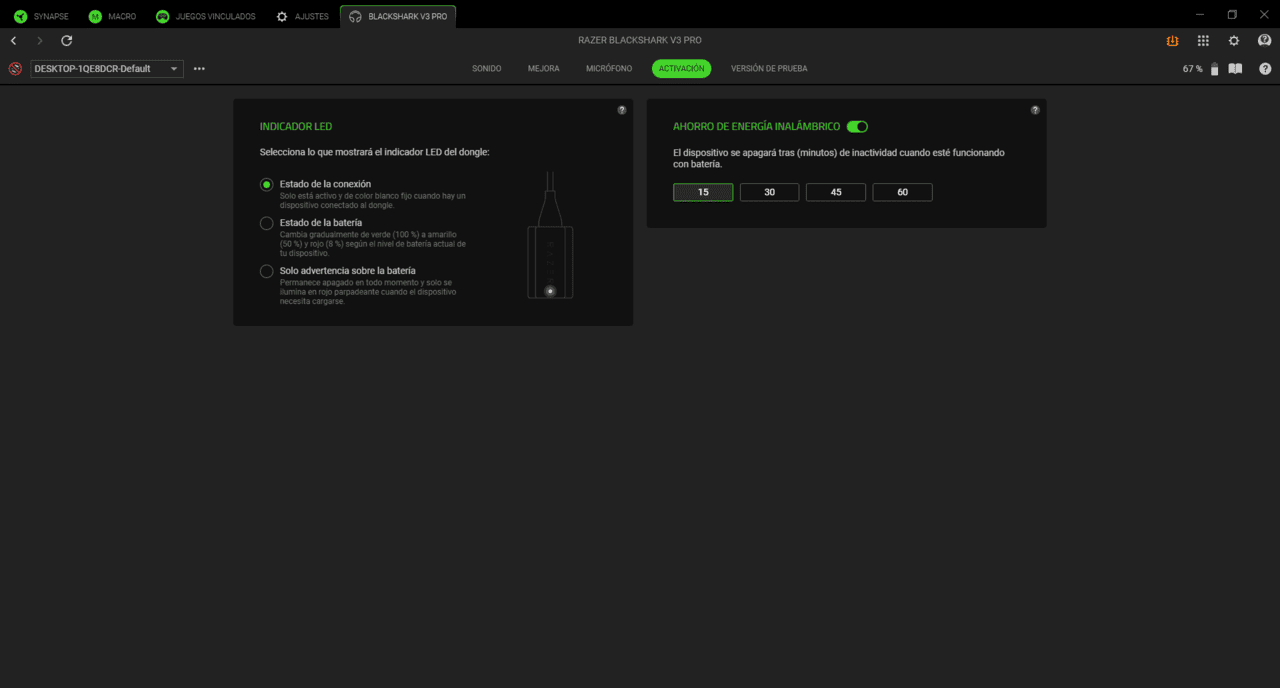1280x688 pixels.
Task: Open the Versión de Prueba section
Action: tap(769, 69)
